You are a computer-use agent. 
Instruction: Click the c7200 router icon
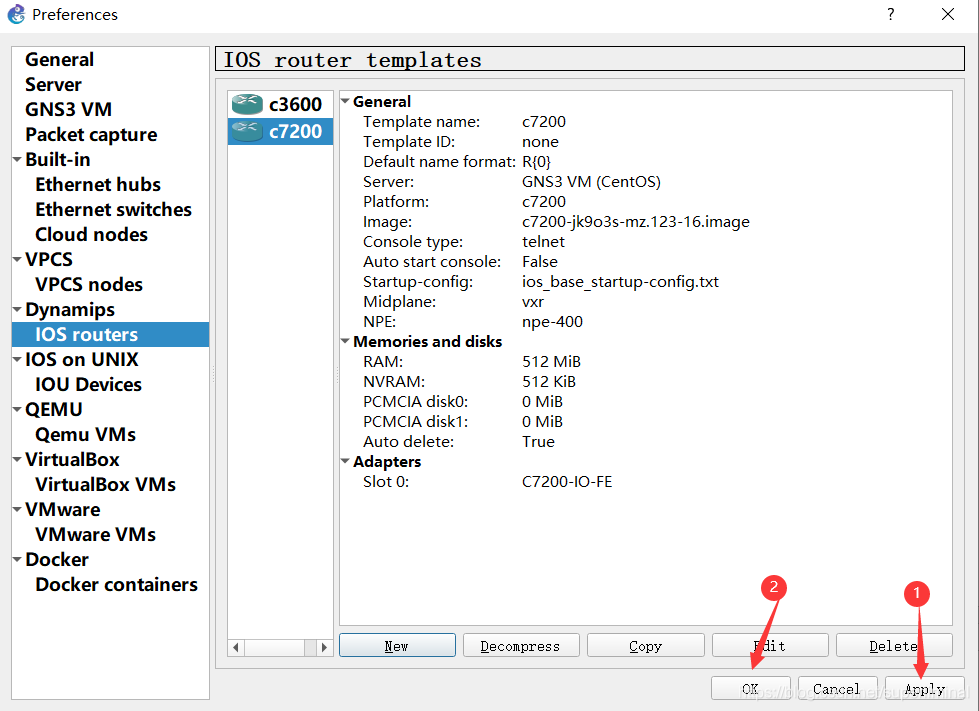[x=247, y=131]
